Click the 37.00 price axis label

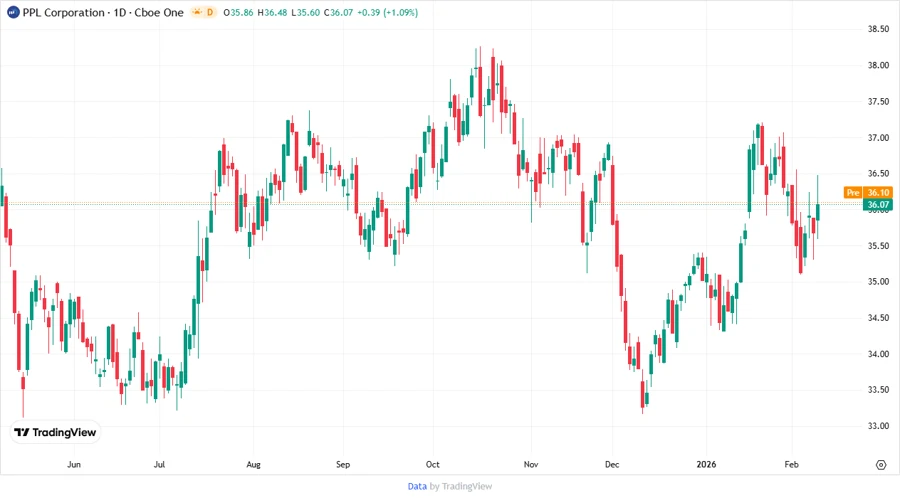878,138
